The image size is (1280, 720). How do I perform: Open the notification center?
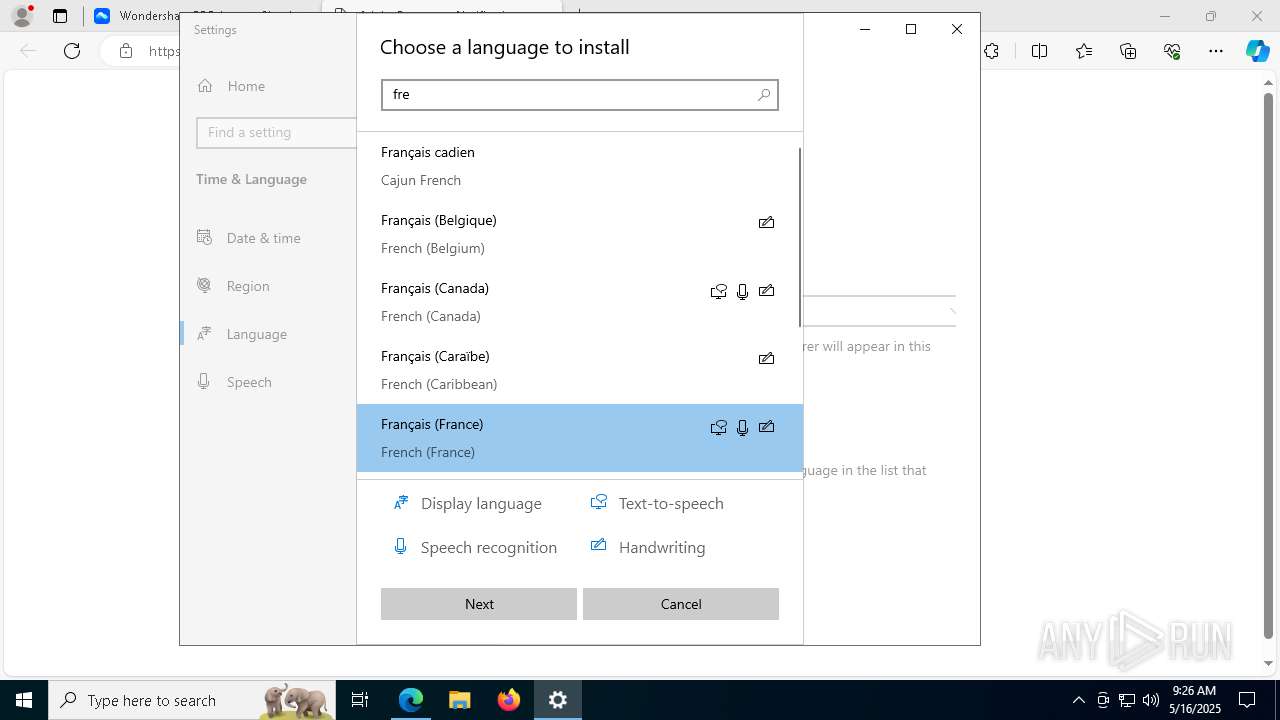pos(1247,700)
